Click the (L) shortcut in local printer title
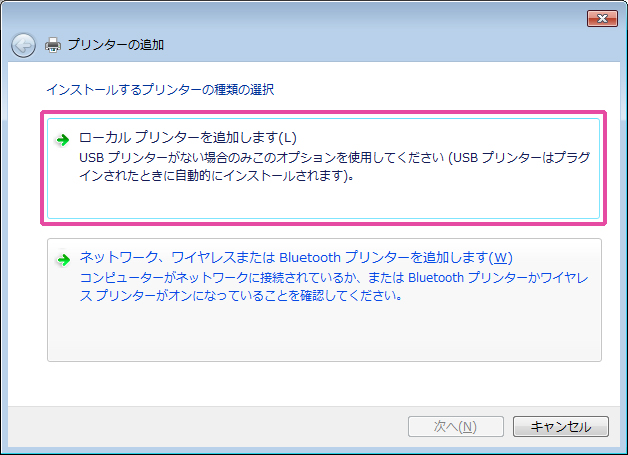The image size is (628, 455). (x=288, y=137)
